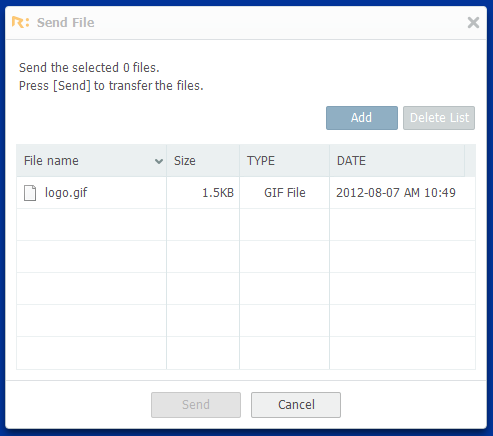
Task: Click the blank header area right of DATE
Action: (470, 161)
